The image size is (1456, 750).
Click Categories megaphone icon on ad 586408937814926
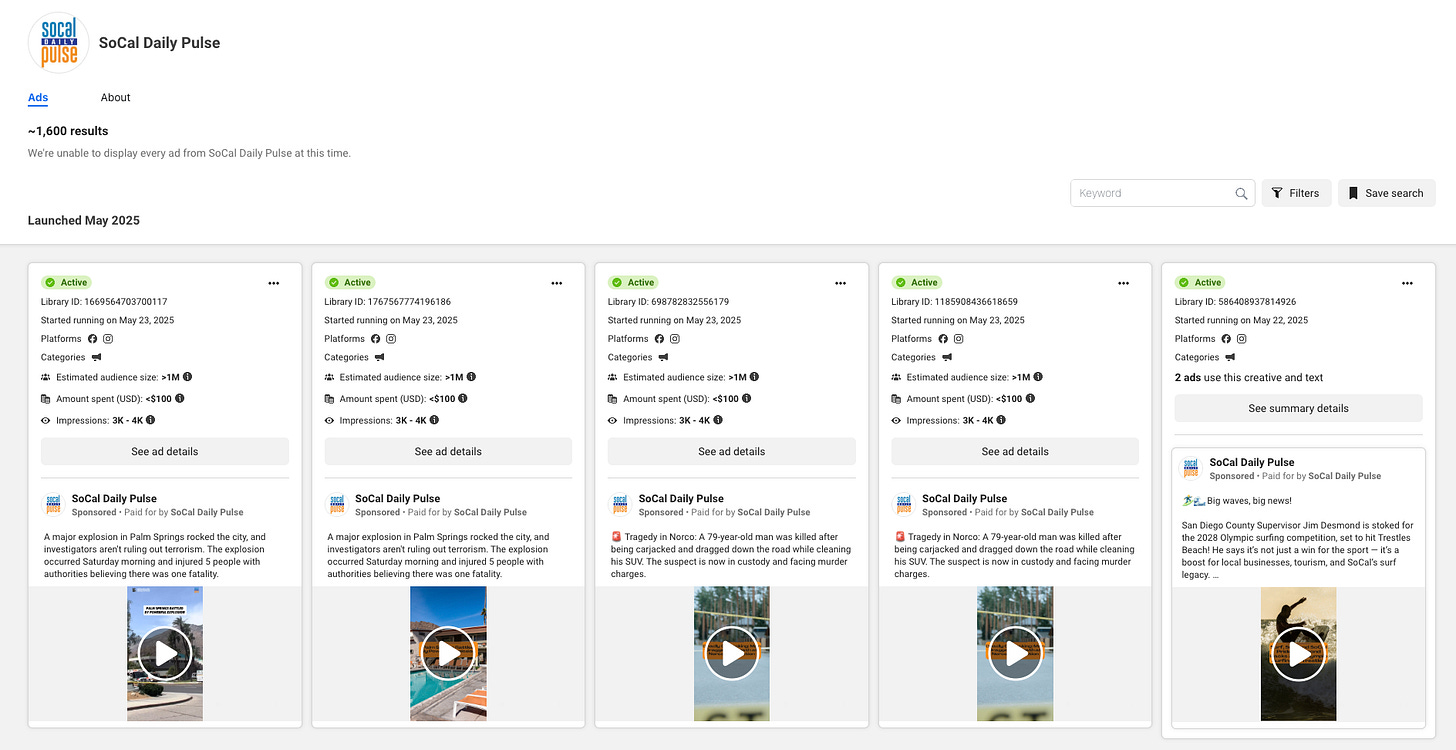click(x=1230, y=357)
